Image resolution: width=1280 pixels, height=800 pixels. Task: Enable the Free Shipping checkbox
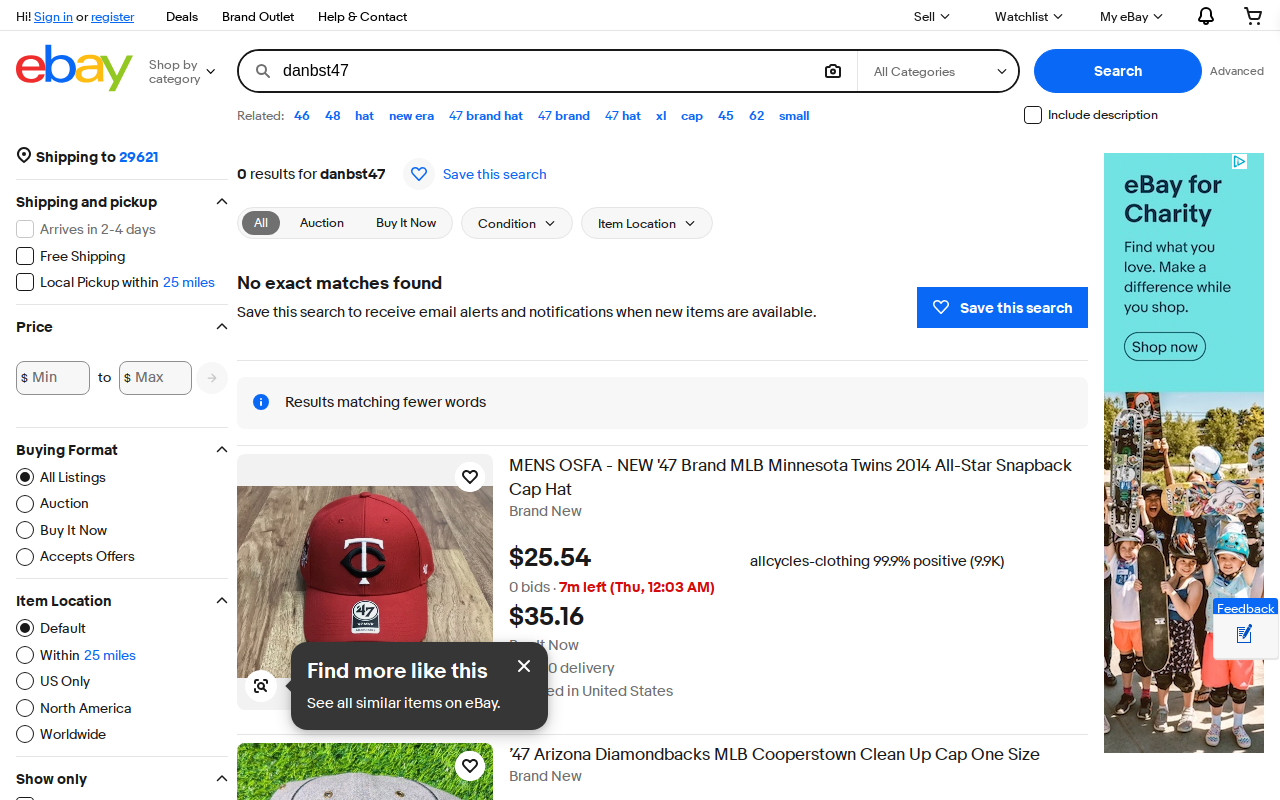coord(25,256)
